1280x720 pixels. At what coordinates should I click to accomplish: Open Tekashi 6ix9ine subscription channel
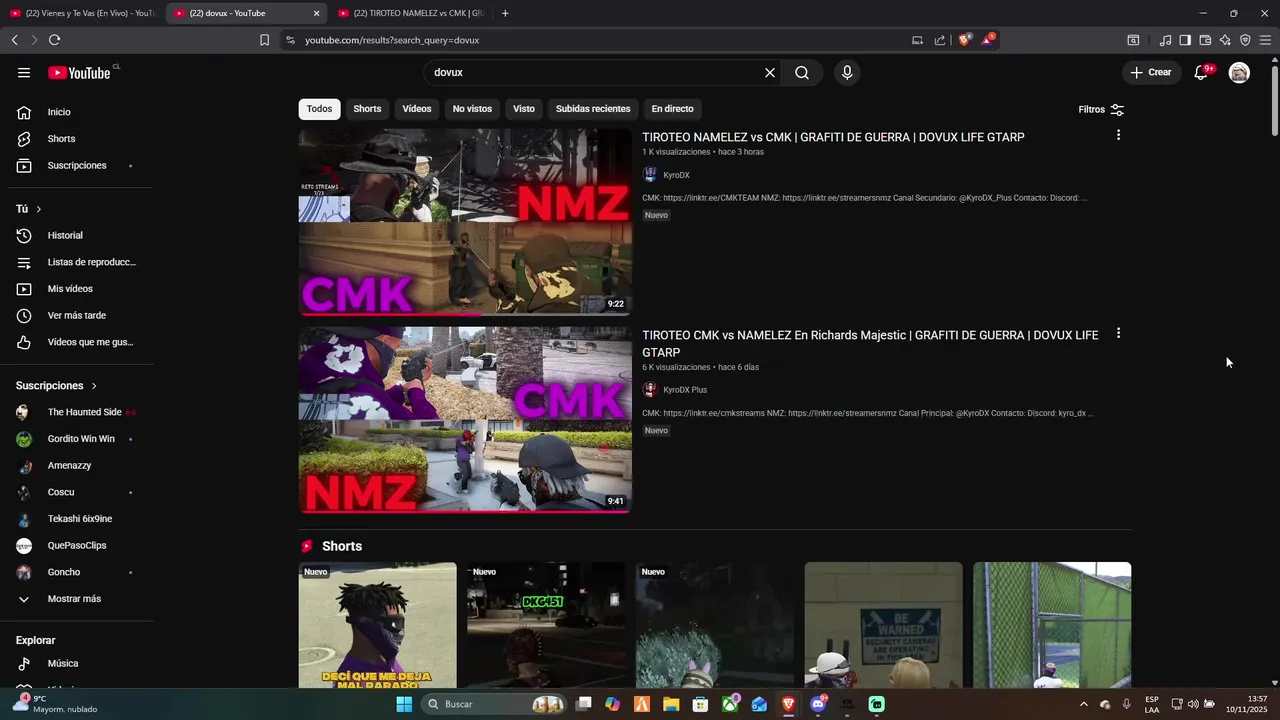tap(80, 519)
